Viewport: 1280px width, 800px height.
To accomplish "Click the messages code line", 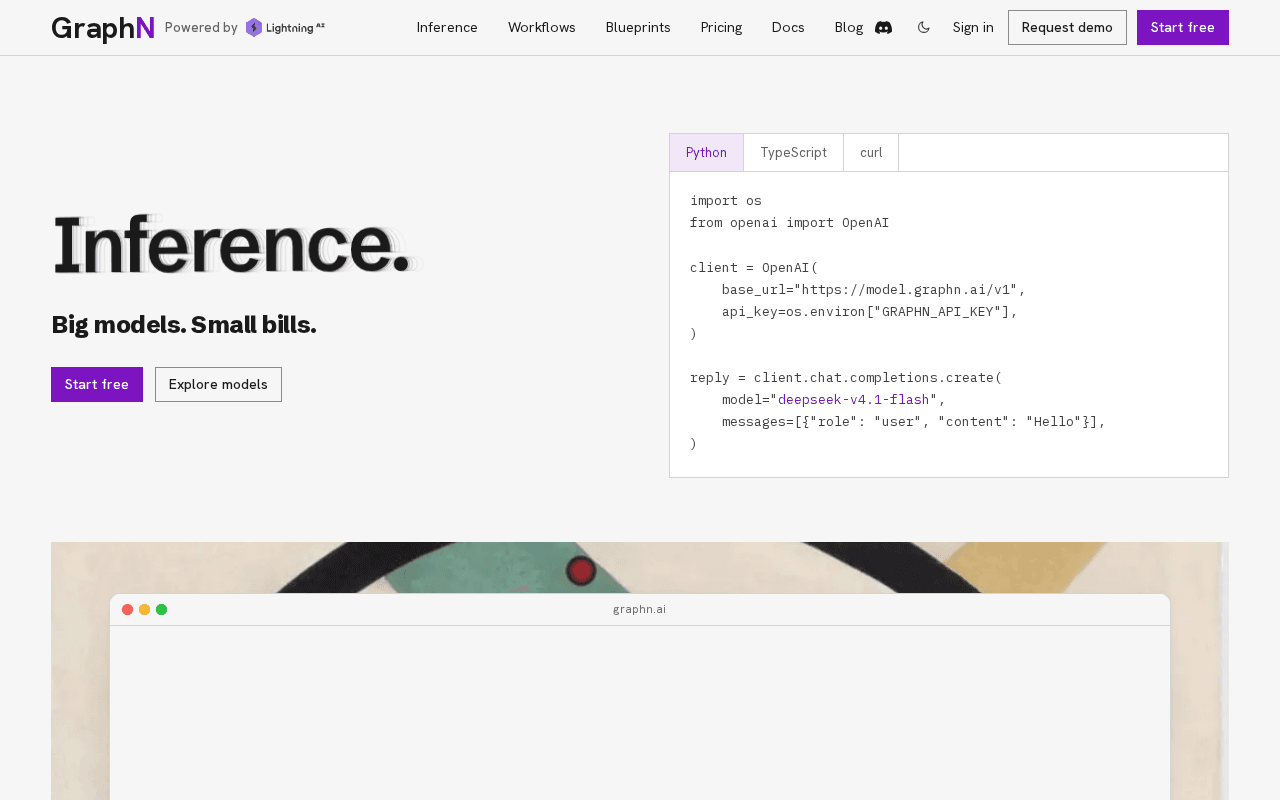I will pyautogui.click(x=914, y=422).
